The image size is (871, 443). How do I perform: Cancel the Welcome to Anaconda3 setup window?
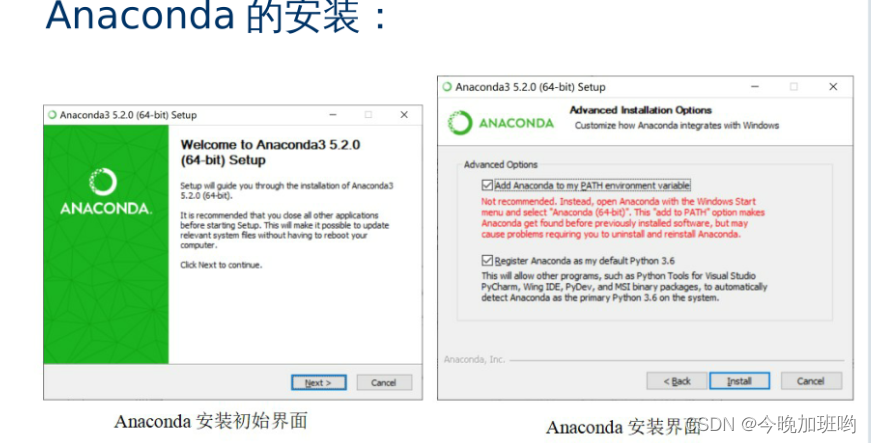click(384, 382)
